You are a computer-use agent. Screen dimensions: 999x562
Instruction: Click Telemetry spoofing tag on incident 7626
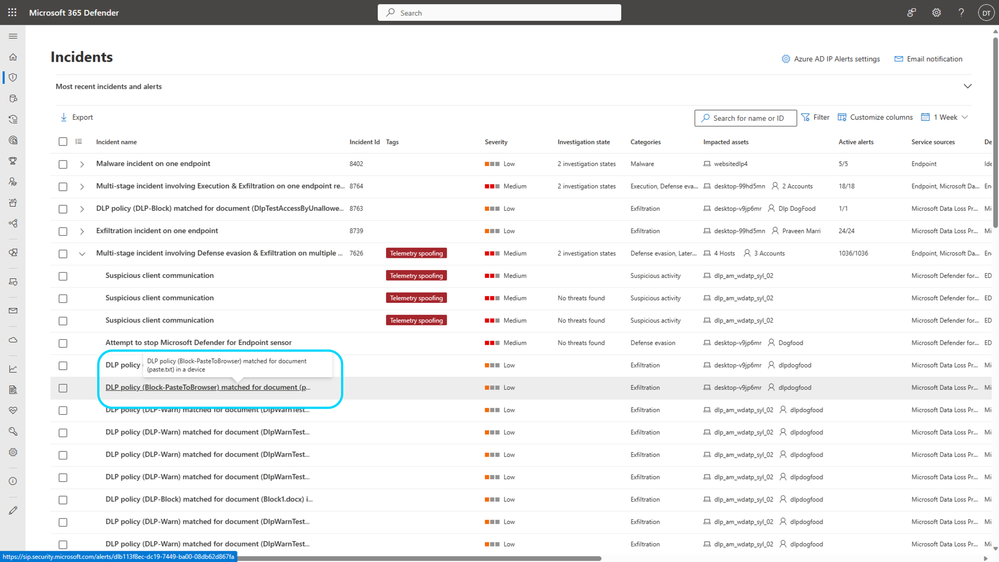(416, 253)
